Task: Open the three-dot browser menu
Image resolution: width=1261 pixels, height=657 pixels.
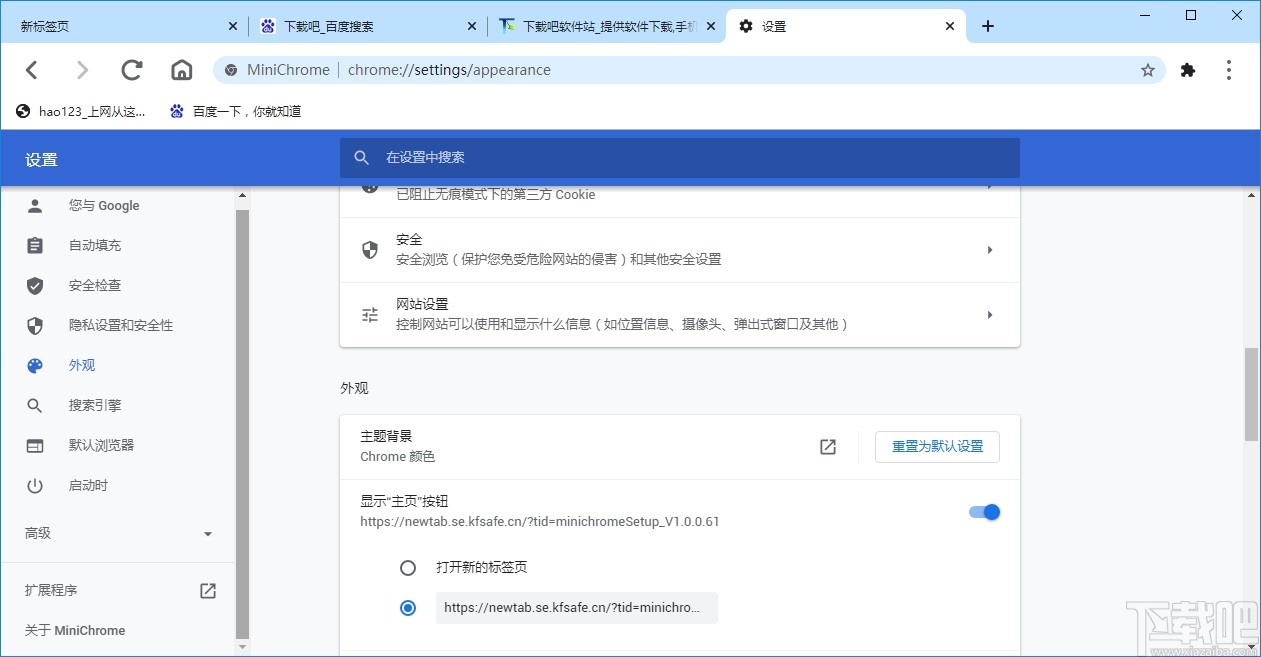Action: click(x=1229, y=70)
